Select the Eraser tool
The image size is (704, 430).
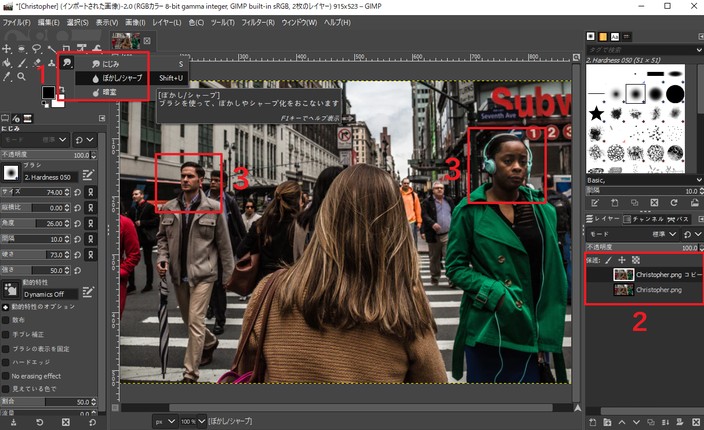tap(37, 63)
